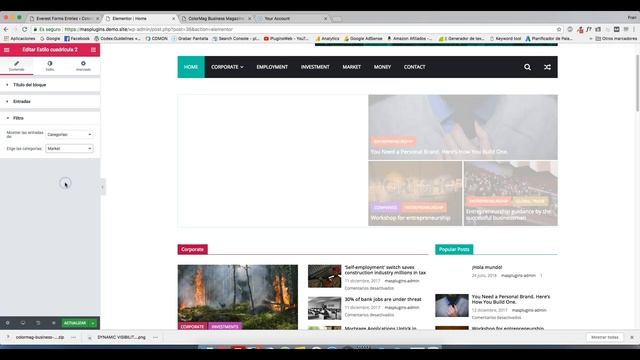
Task: Open Aplicaciones bookmarks shortcut
Action: point(20,38)
